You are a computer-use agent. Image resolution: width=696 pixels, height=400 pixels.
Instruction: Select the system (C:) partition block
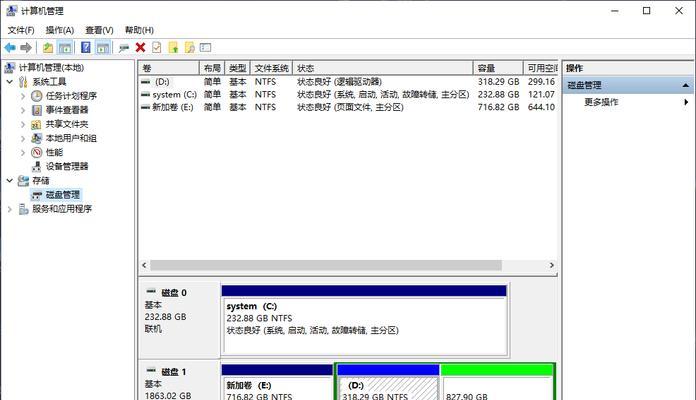(x=364, y=321)
